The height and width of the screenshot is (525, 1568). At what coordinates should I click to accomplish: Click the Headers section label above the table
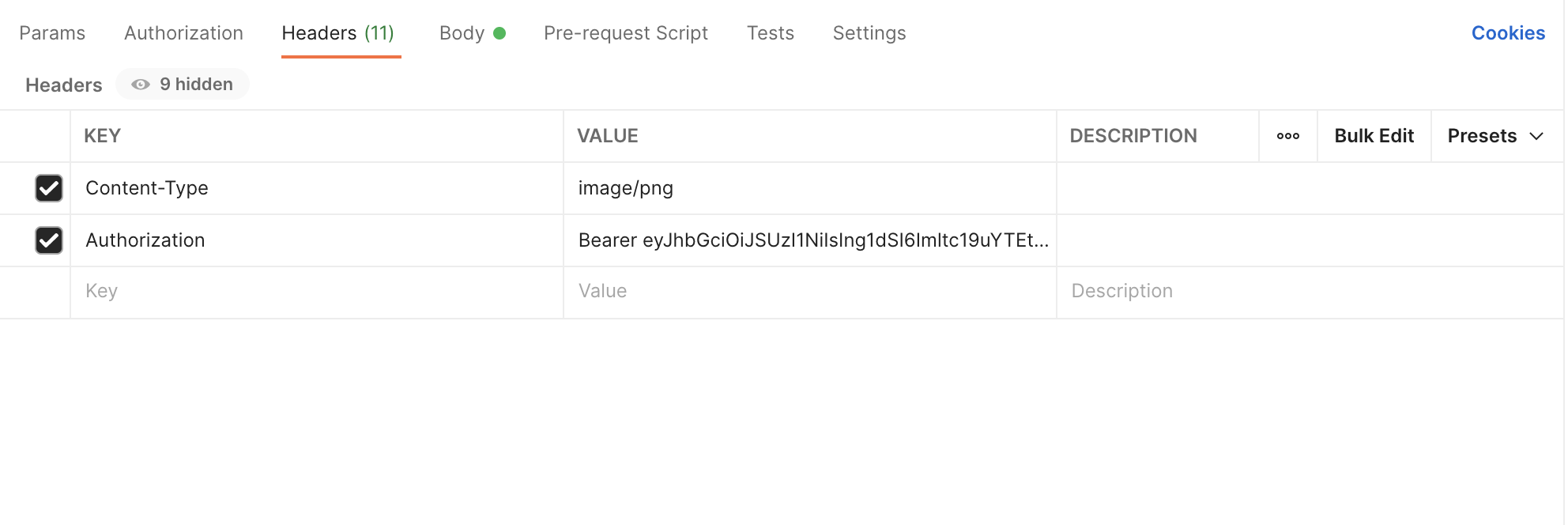click(63, 85)
